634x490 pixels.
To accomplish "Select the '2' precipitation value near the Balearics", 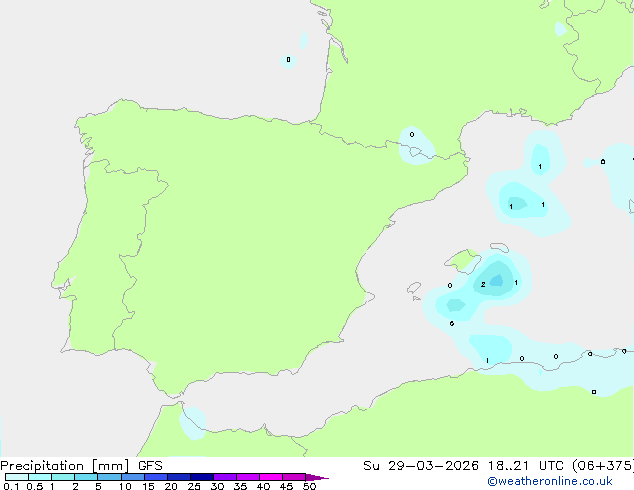I will [483, 285].
